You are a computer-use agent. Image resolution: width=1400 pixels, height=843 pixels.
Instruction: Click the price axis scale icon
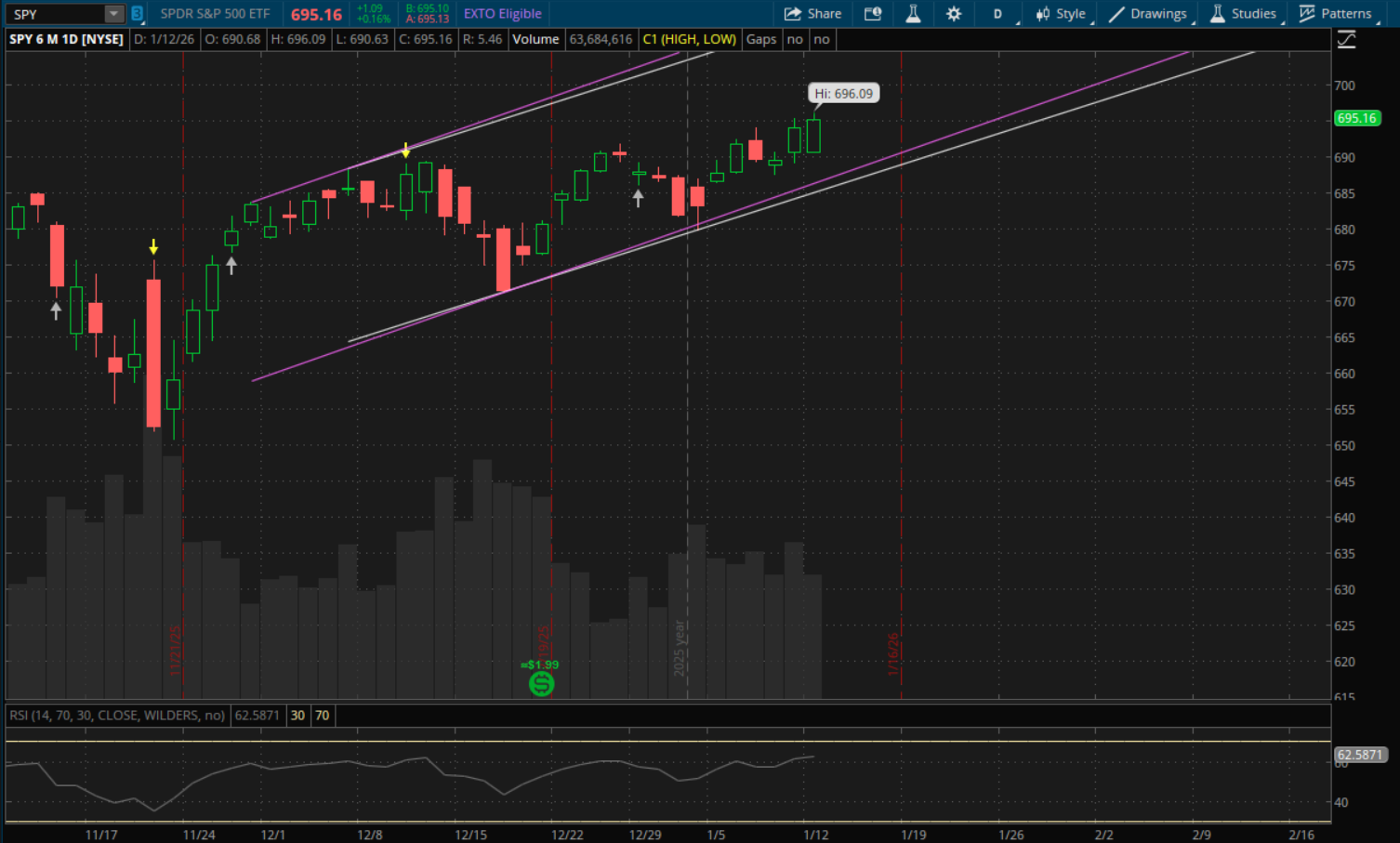1346,39
